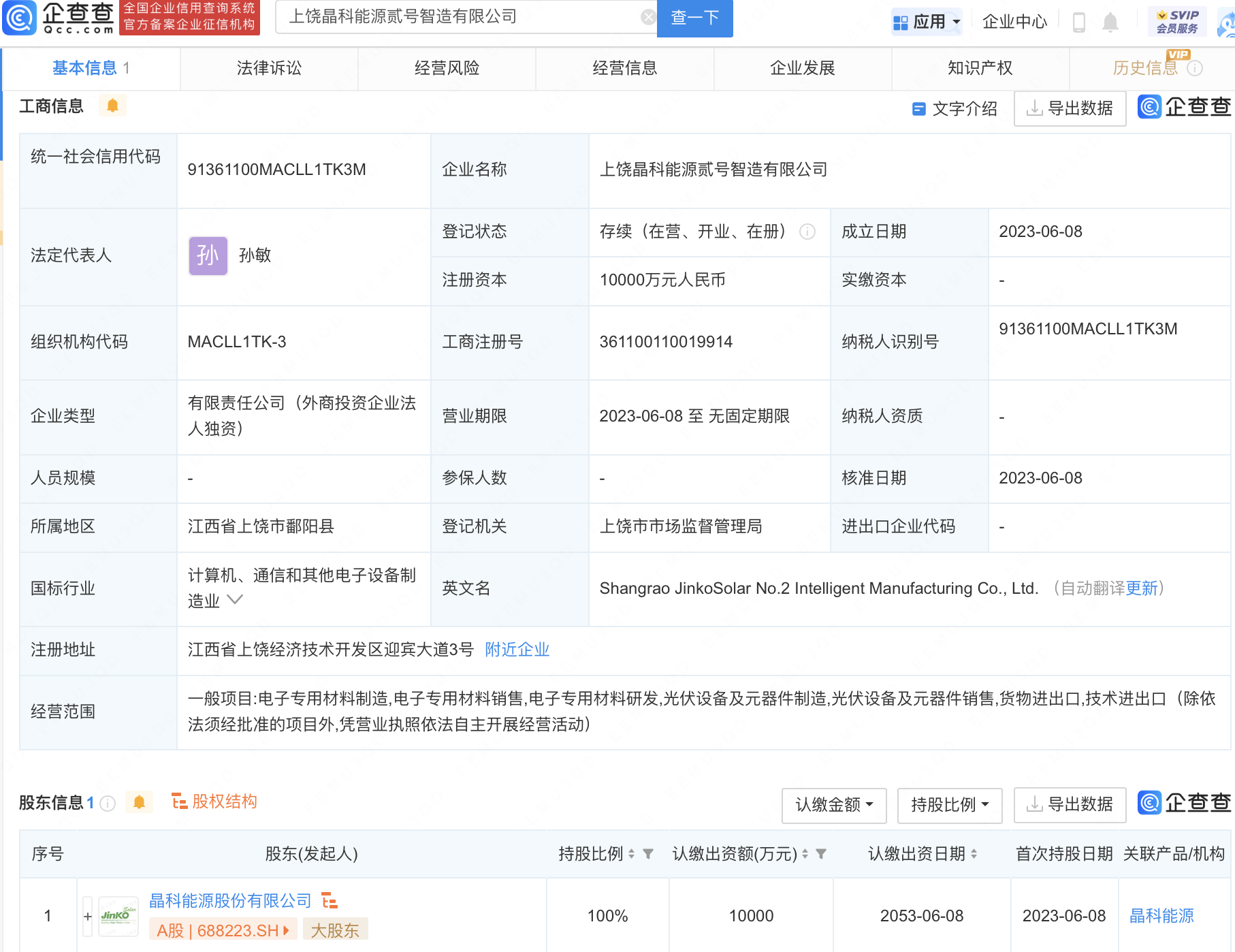
Task: Click the unified credit code 91361100MACLL1TK3M
Action: pyautogui.click(x=276, y=170)
